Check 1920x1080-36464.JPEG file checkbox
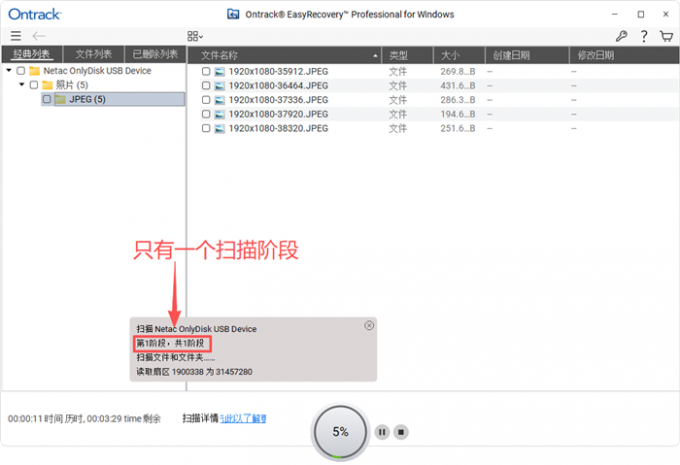680x465 pixels. [x=206, y=85]
